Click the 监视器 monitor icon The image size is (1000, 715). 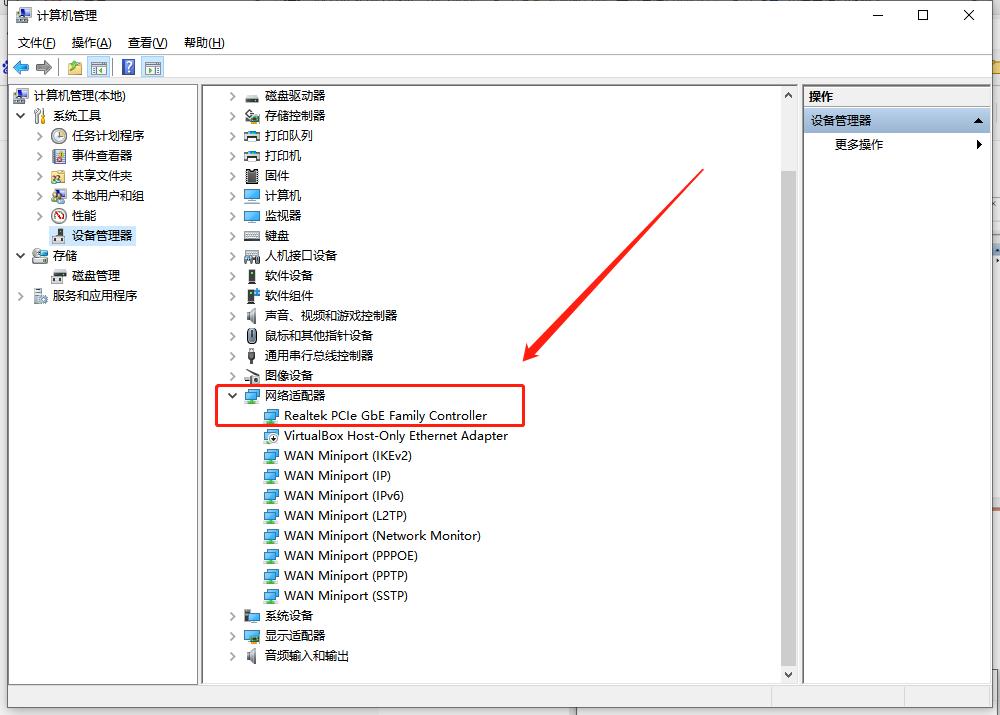252,216
